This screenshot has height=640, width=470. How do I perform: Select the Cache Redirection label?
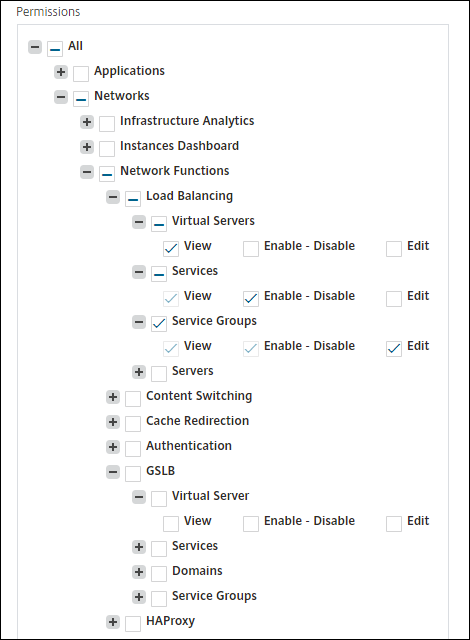[x=197, y=421]
